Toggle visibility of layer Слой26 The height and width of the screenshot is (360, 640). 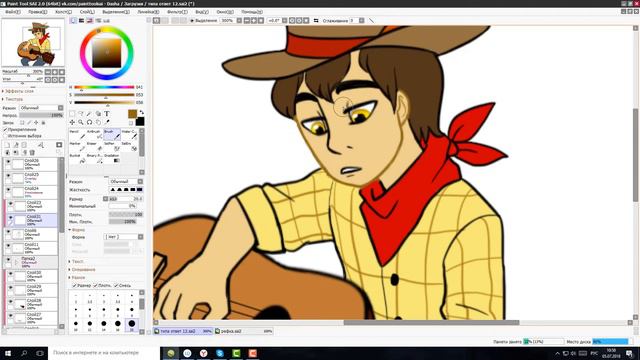[8, 162]
